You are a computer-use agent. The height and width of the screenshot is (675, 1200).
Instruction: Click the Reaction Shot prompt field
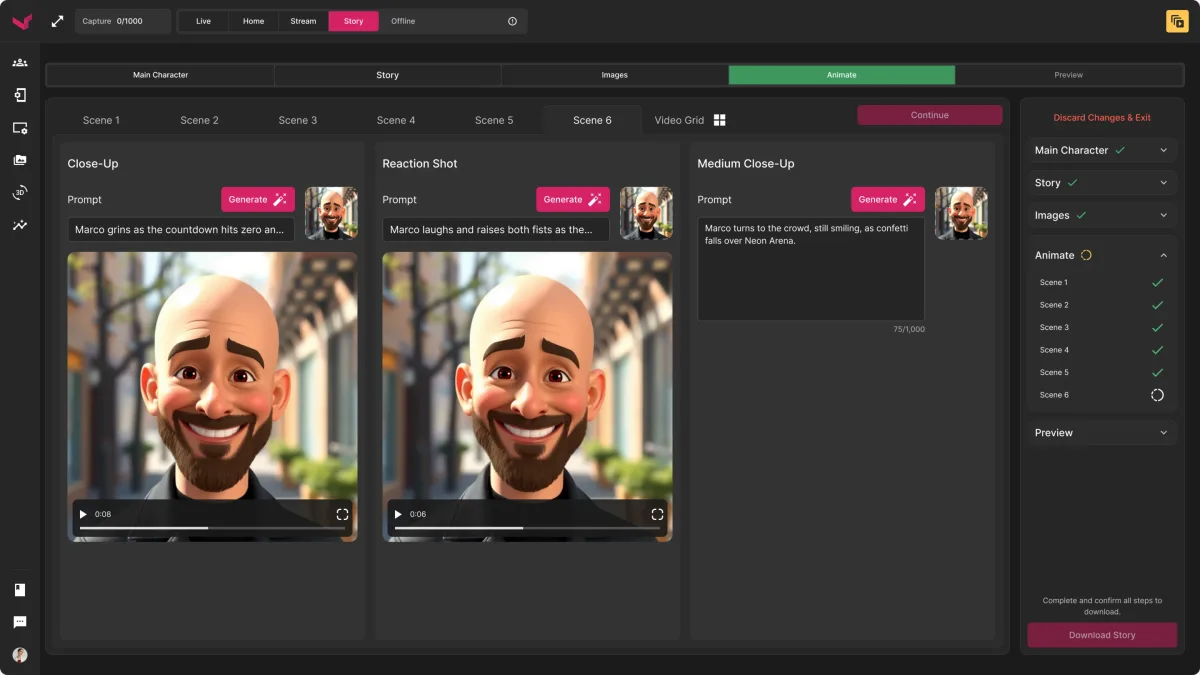[496, 230]
